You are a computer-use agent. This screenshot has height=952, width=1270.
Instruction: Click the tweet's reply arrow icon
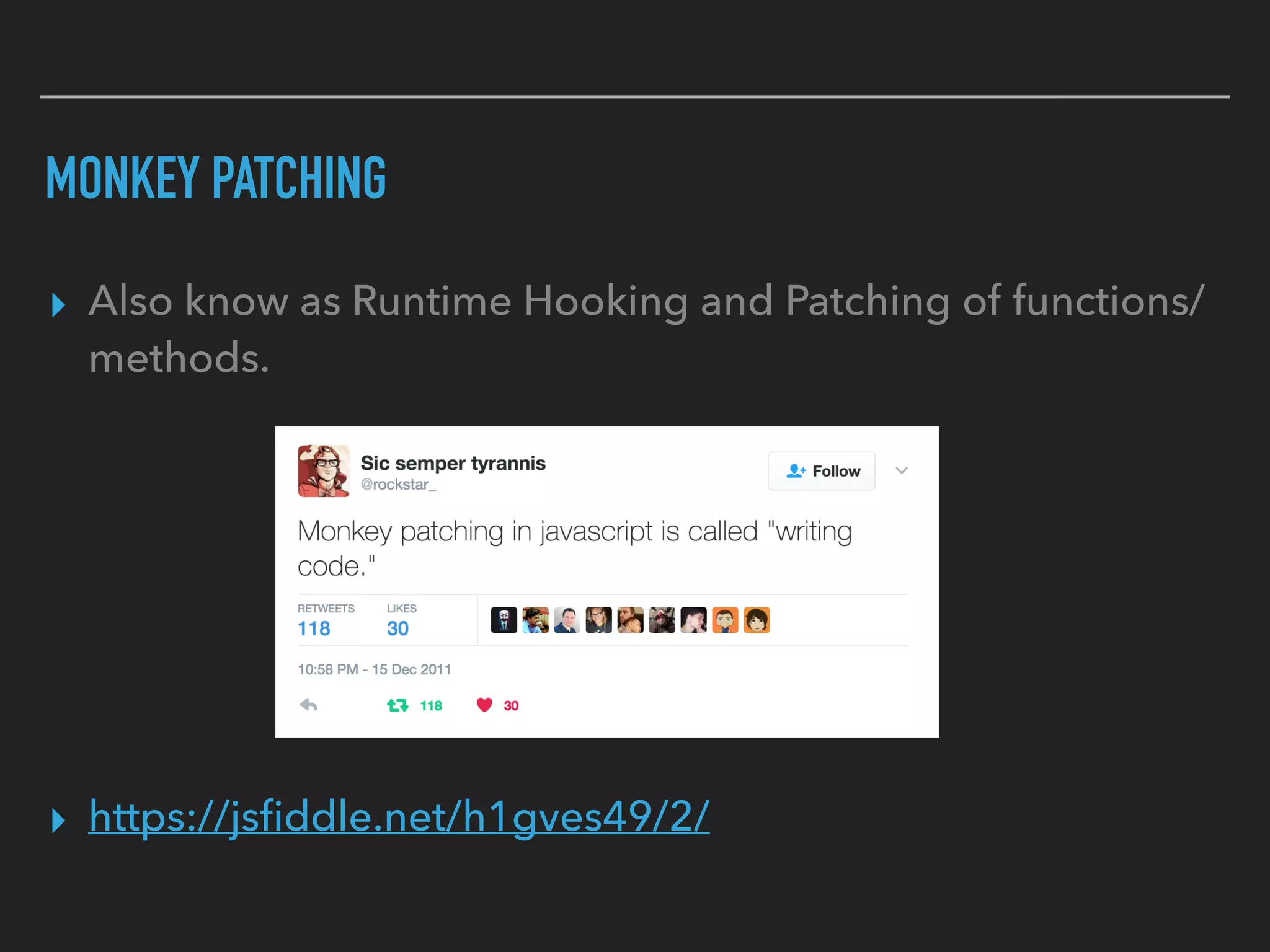308,705
